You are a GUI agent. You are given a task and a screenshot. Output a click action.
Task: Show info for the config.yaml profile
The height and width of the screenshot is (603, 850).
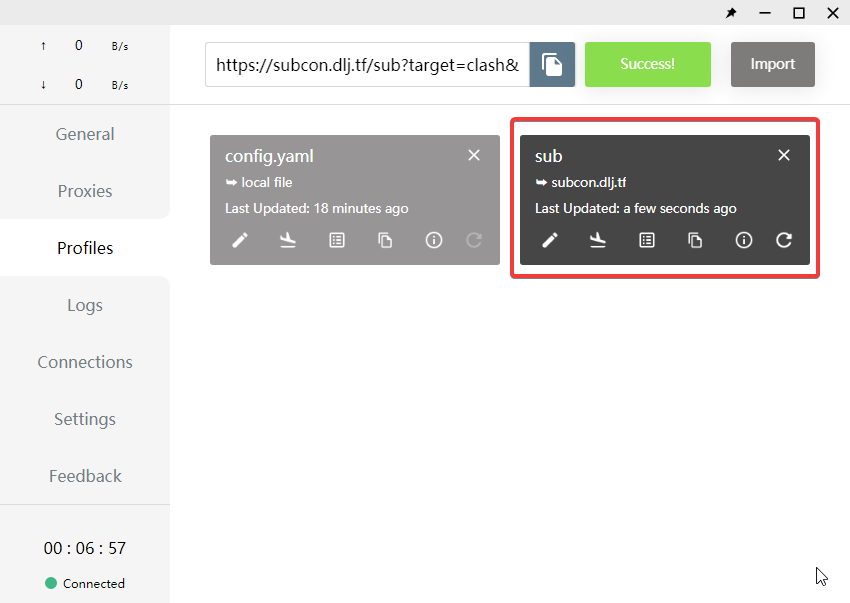click(x=434, y=240)
